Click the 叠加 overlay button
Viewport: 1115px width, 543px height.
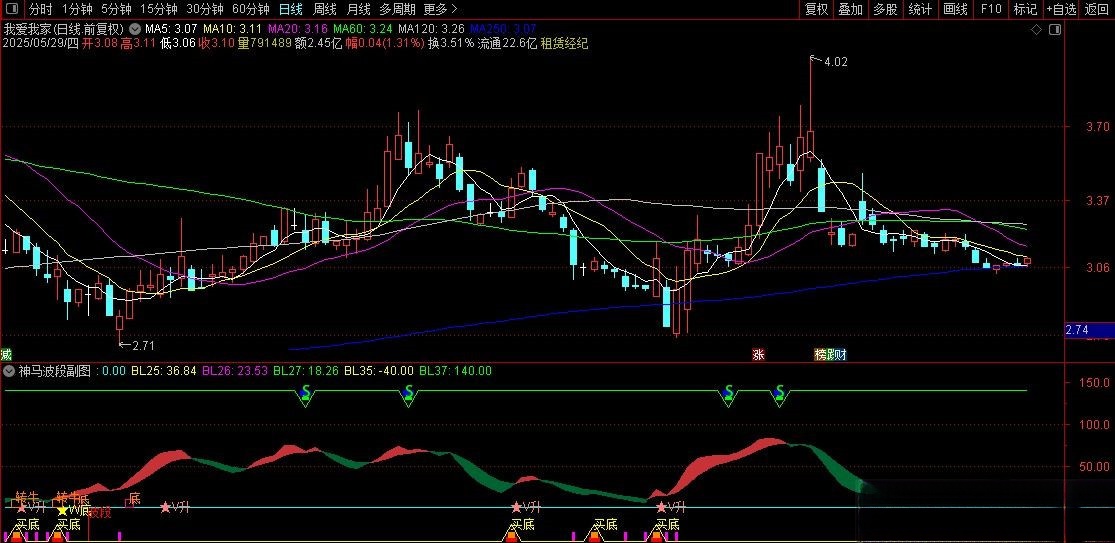pos(851,9)
